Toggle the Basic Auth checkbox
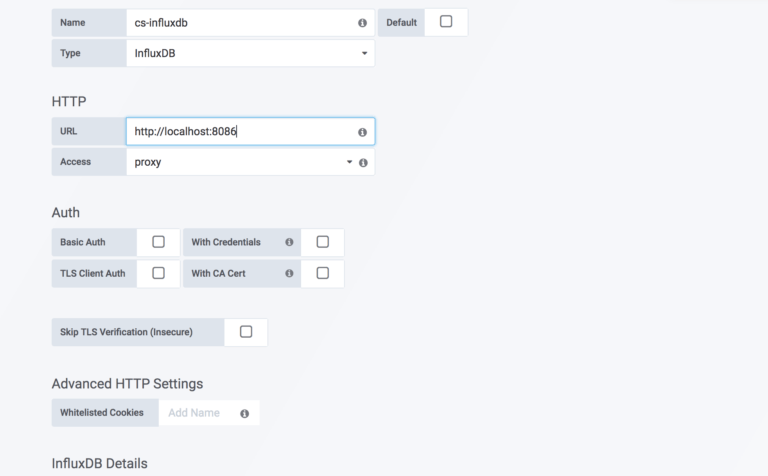Viewport: 768px width, 476px height. click(x=158, y=242)
